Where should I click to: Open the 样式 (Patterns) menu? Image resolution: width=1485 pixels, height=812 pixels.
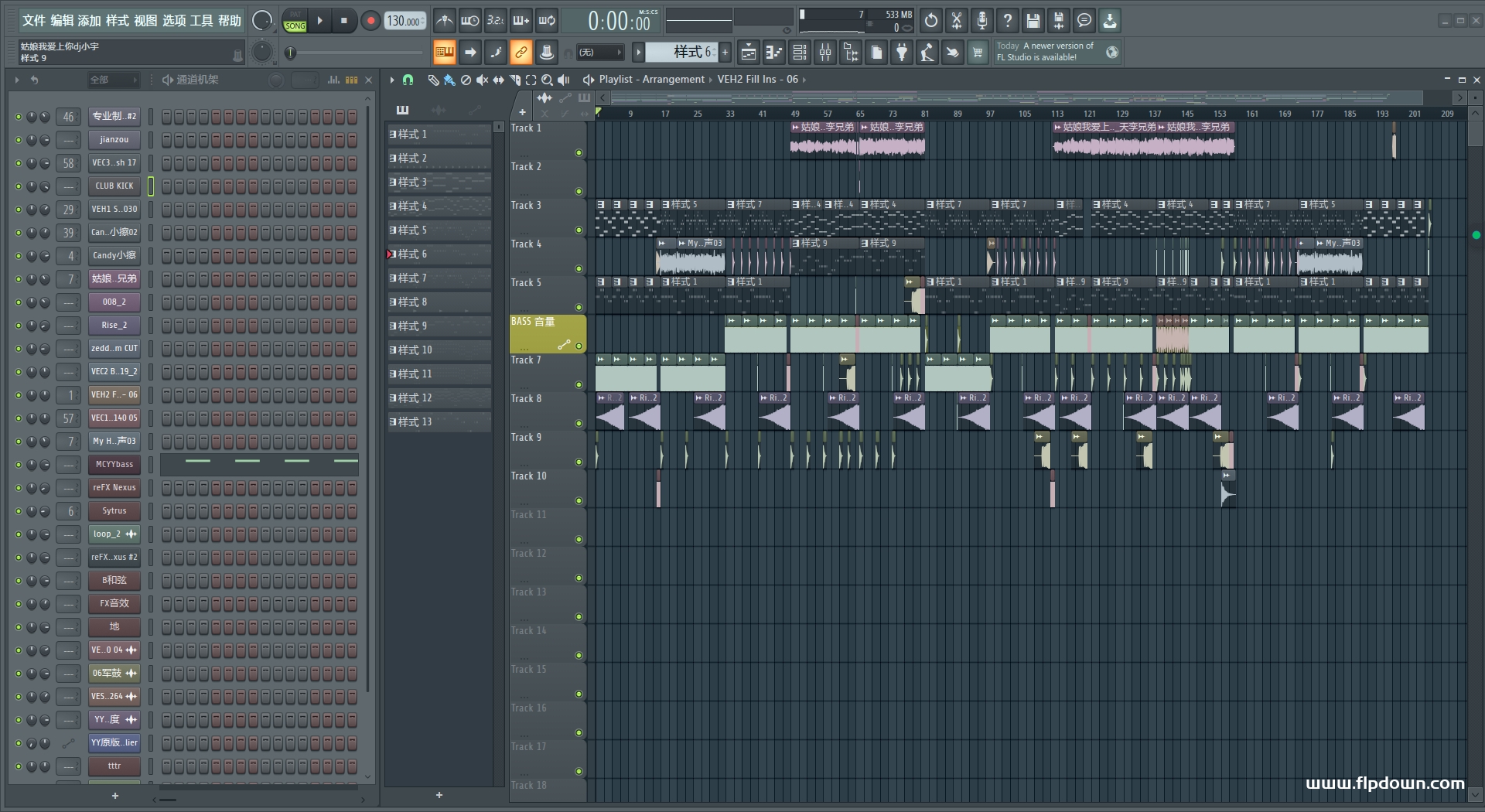point(118,21)
